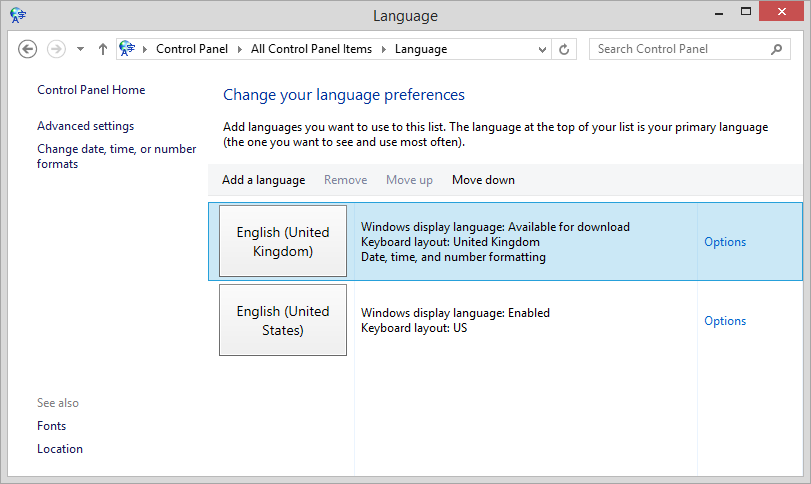Open the recent locations dropdown arrow

coord(80,49)
